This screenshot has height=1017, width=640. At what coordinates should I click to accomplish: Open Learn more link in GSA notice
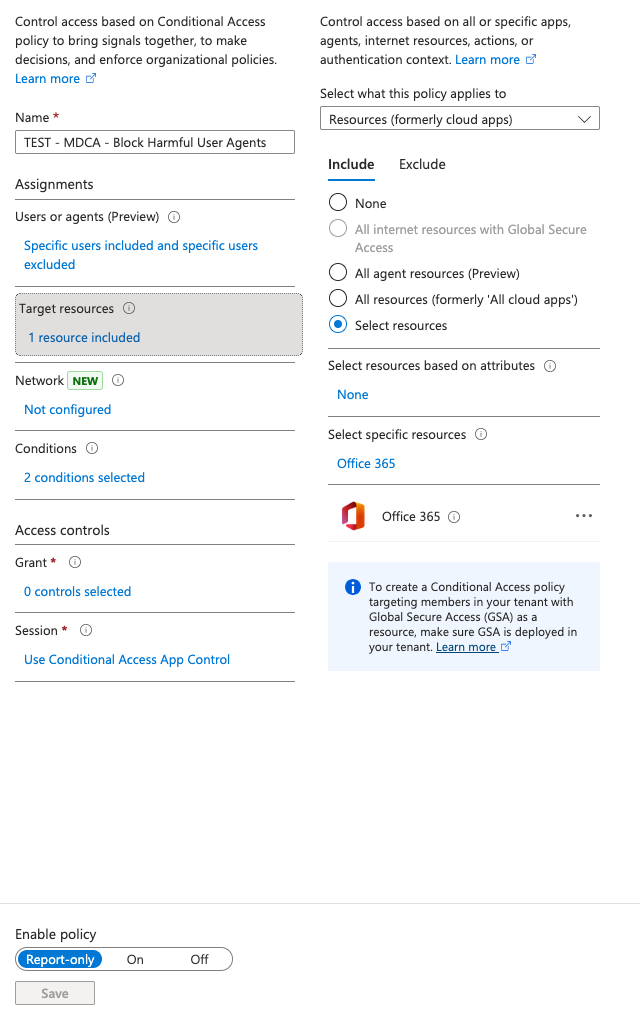466,647
